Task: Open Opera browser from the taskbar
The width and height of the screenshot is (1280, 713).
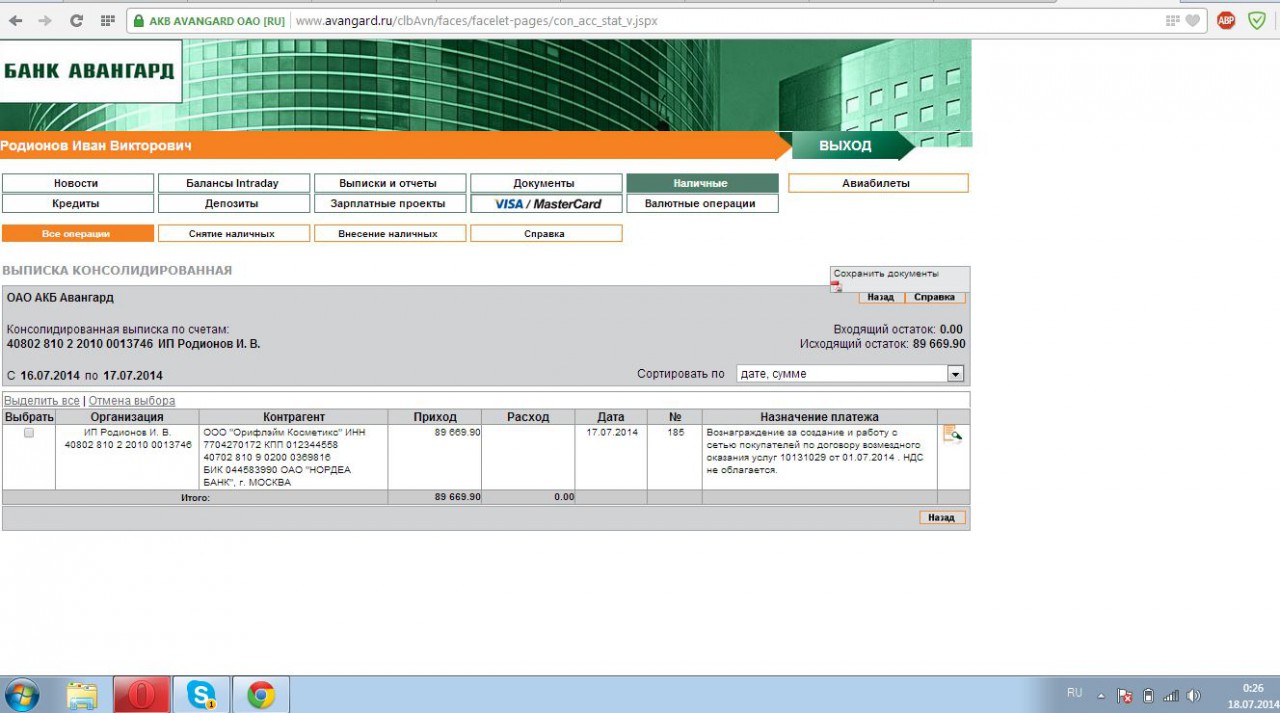Action: 141,694
